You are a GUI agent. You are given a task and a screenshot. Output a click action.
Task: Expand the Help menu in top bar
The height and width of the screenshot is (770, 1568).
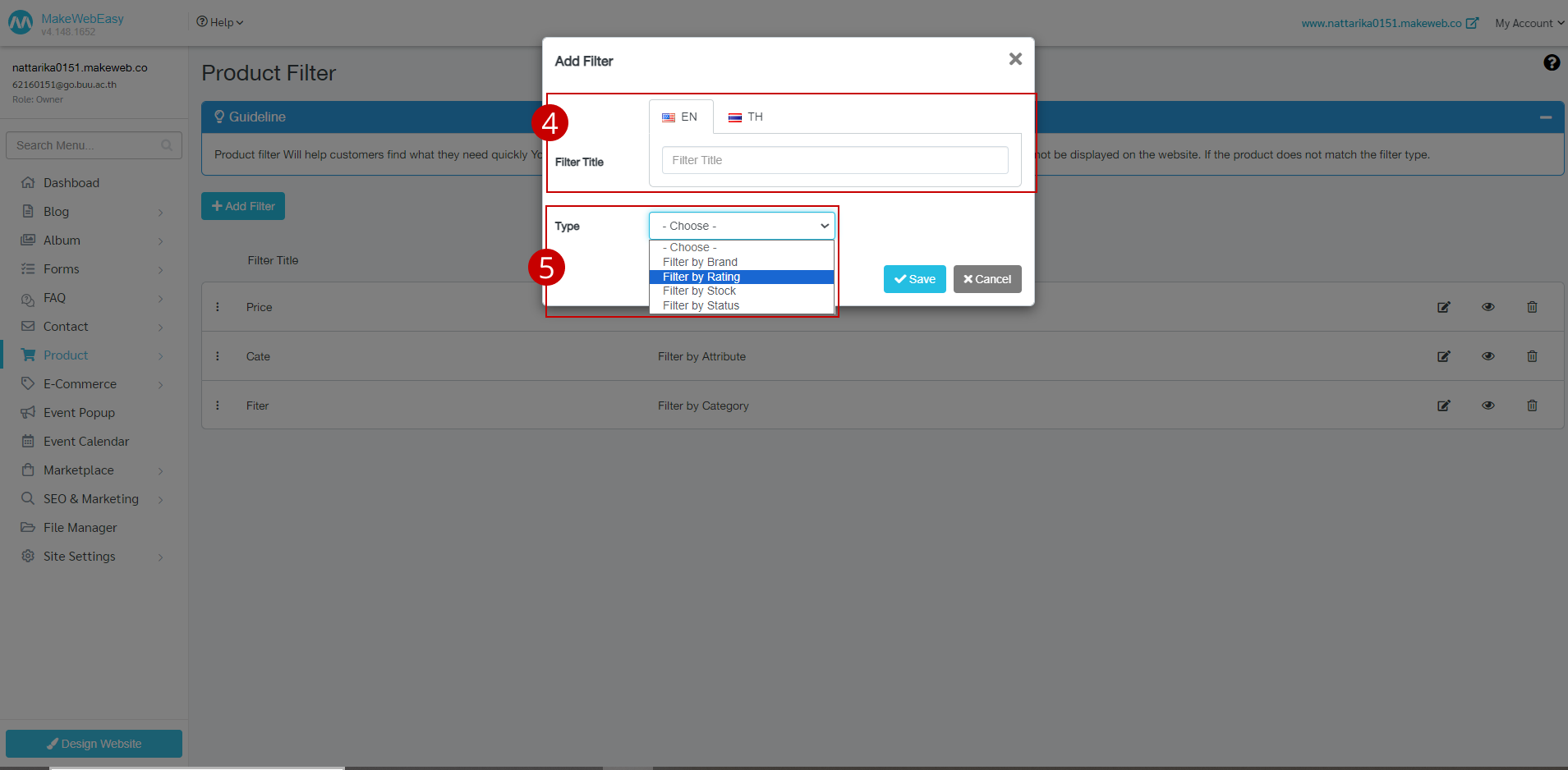(x=218, y=22)
